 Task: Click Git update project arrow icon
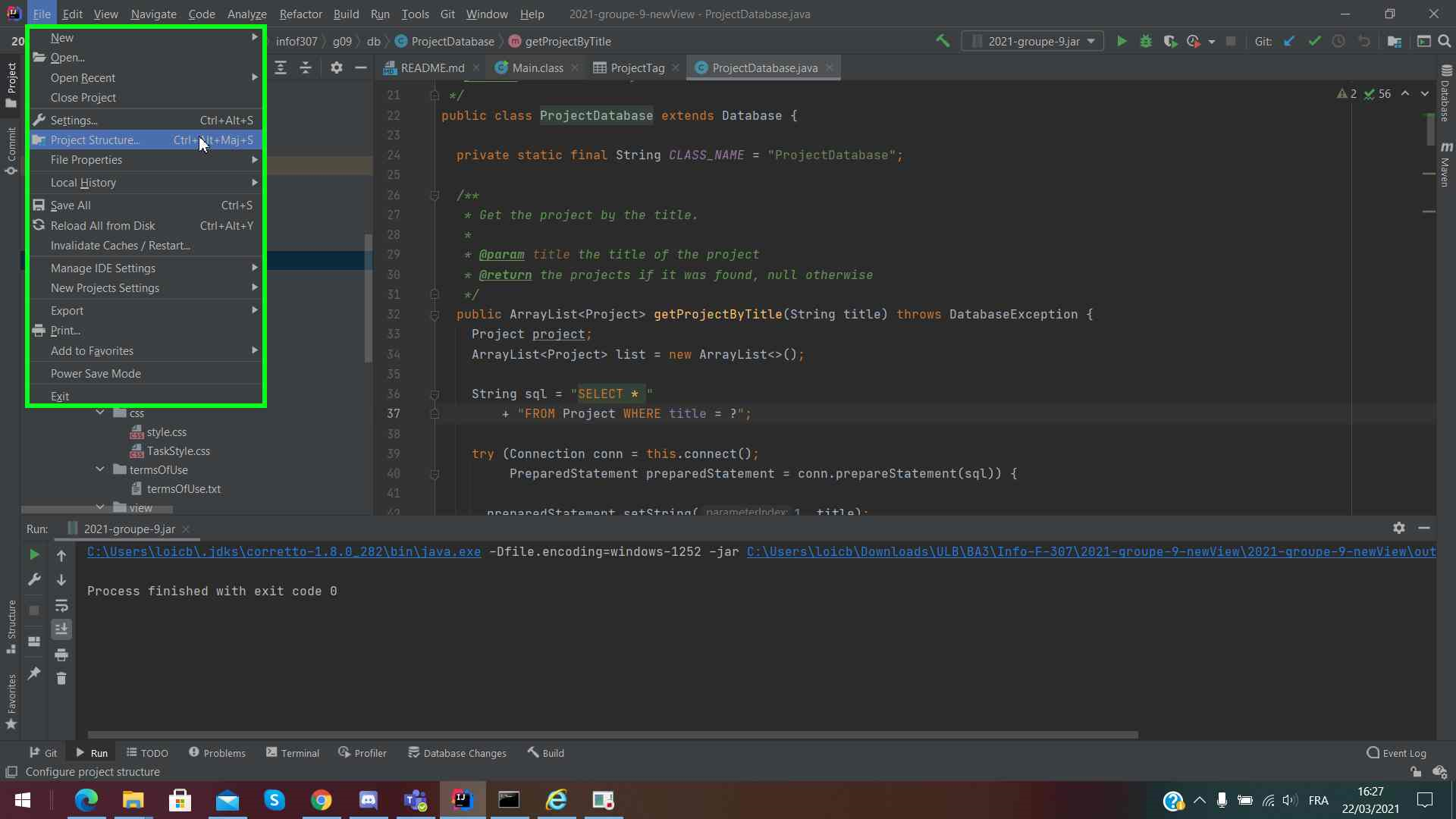(1289, 42)
